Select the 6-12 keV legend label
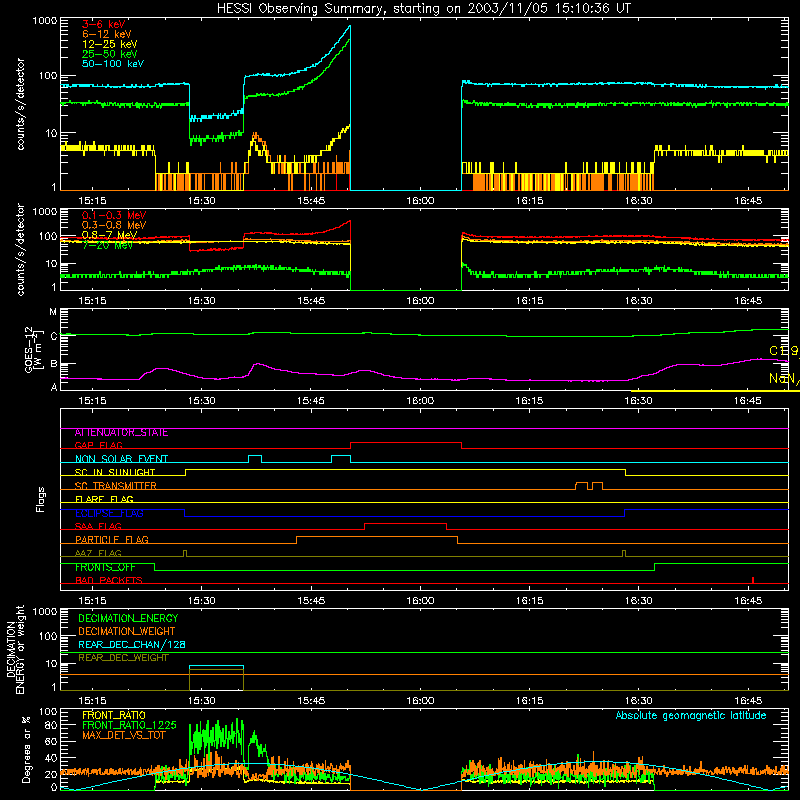This screenshot has height=800, width=800. click(x=107, y=34)
